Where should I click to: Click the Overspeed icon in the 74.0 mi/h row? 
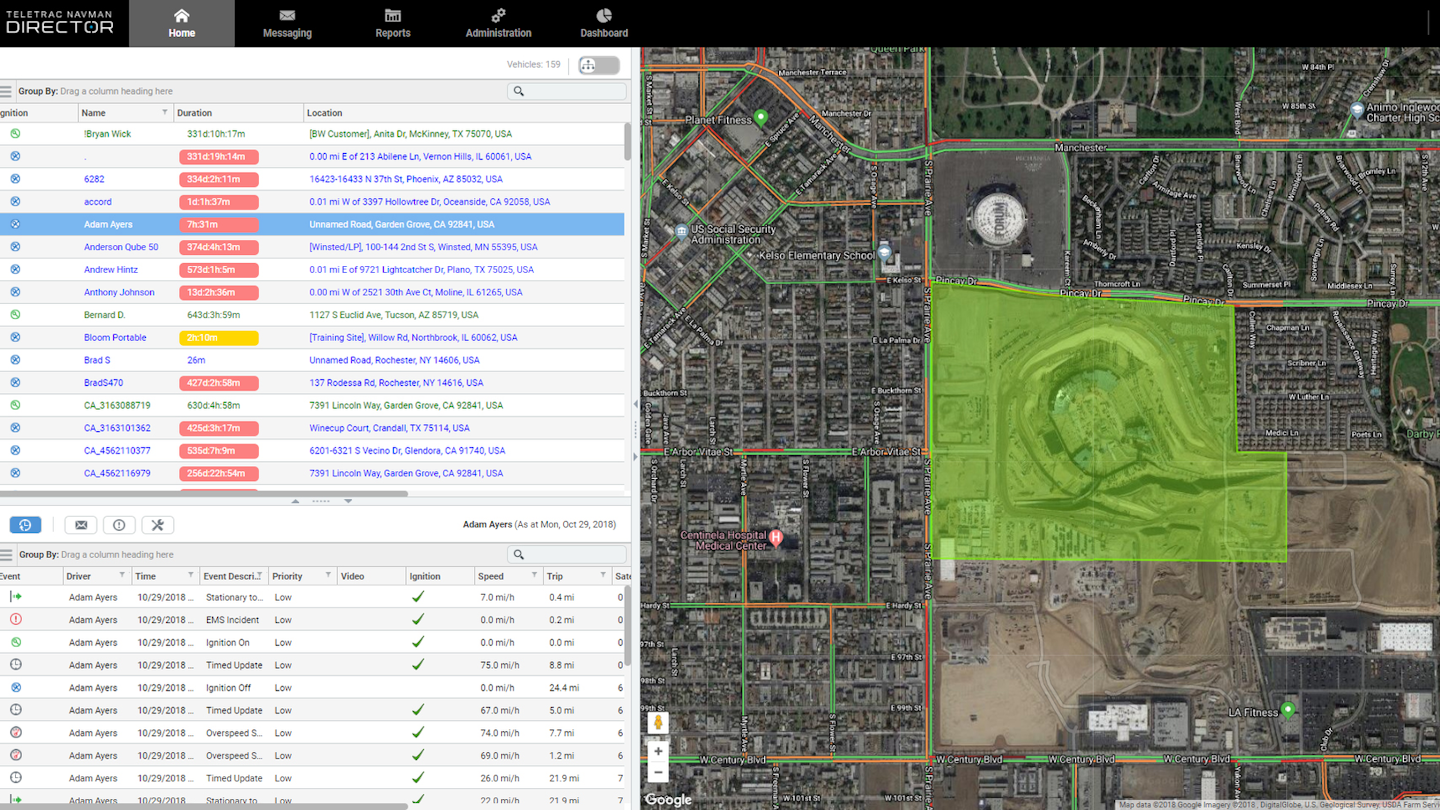[x=15, y=733]
